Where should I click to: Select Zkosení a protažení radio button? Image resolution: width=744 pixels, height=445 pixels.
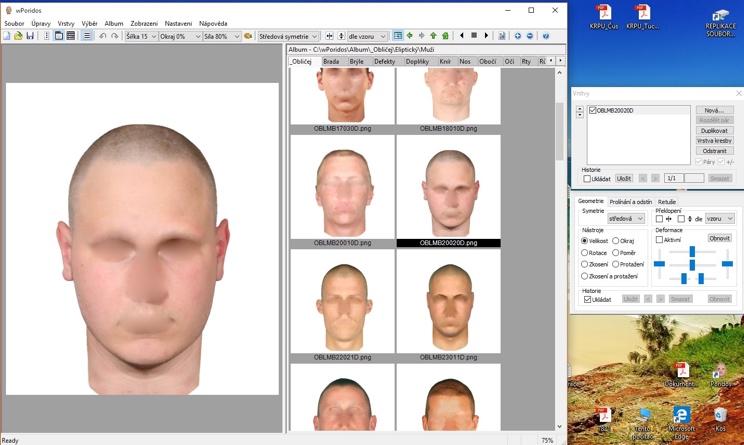585,276
